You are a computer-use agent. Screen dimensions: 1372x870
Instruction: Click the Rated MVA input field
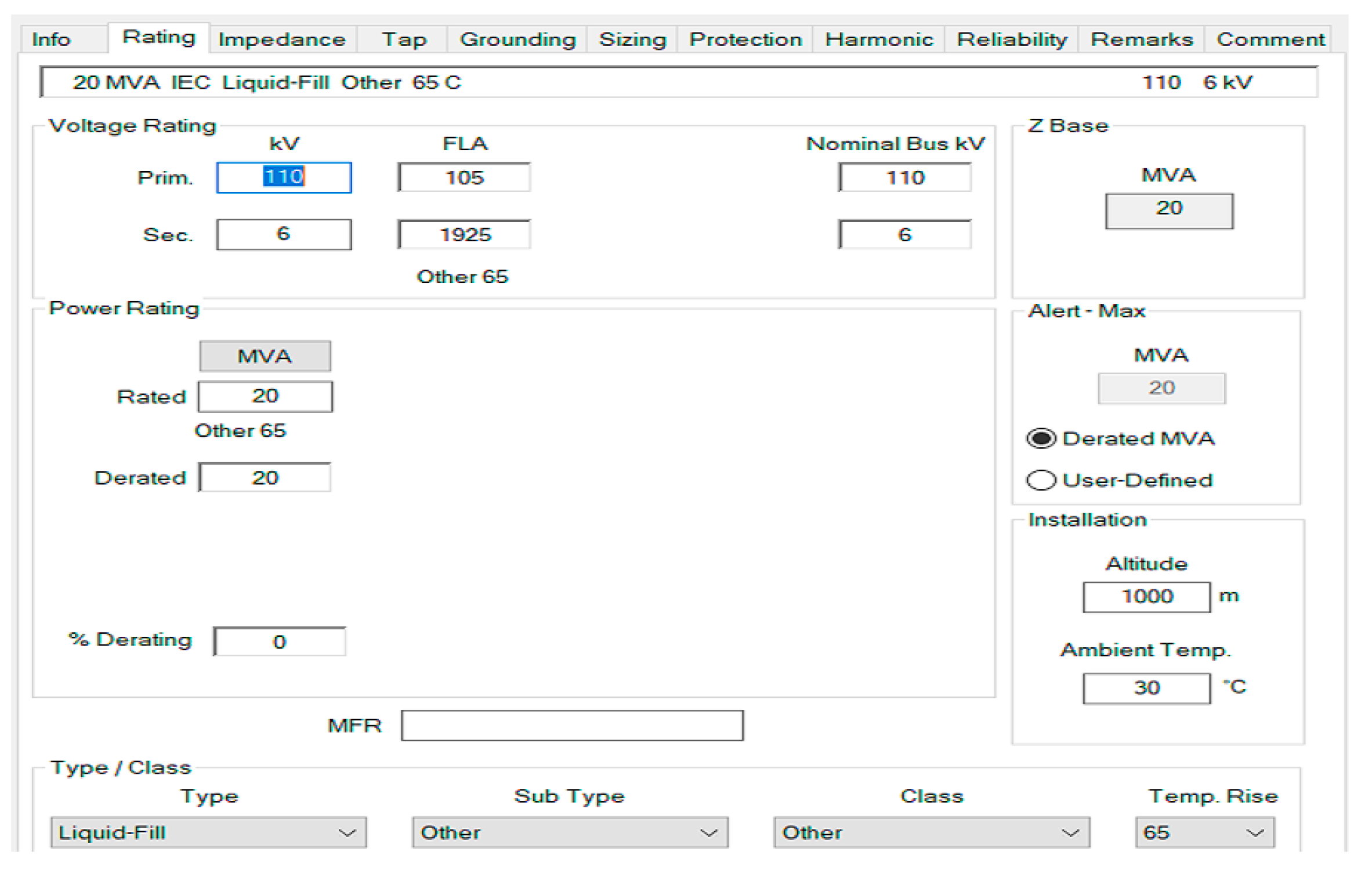click(265, 397)
